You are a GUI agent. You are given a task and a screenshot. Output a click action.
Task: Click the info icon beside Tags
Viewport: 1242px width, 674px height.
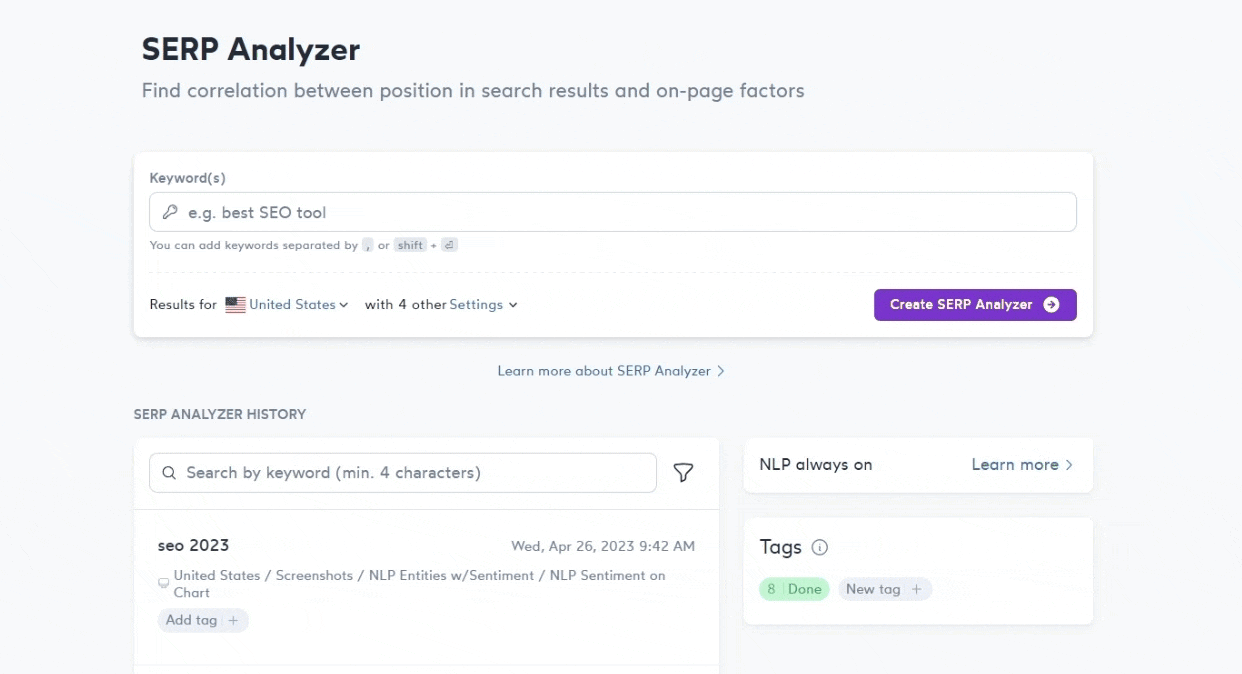pyautogui.click(x=820, y=547)
